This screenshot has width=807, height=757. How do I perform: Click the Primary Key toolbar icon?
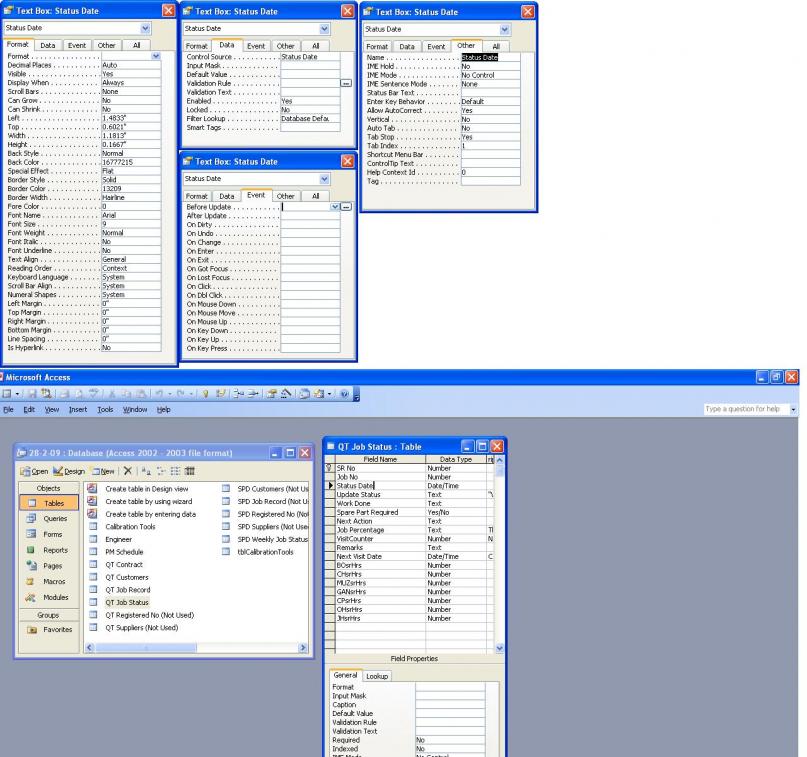coord(205,394)
